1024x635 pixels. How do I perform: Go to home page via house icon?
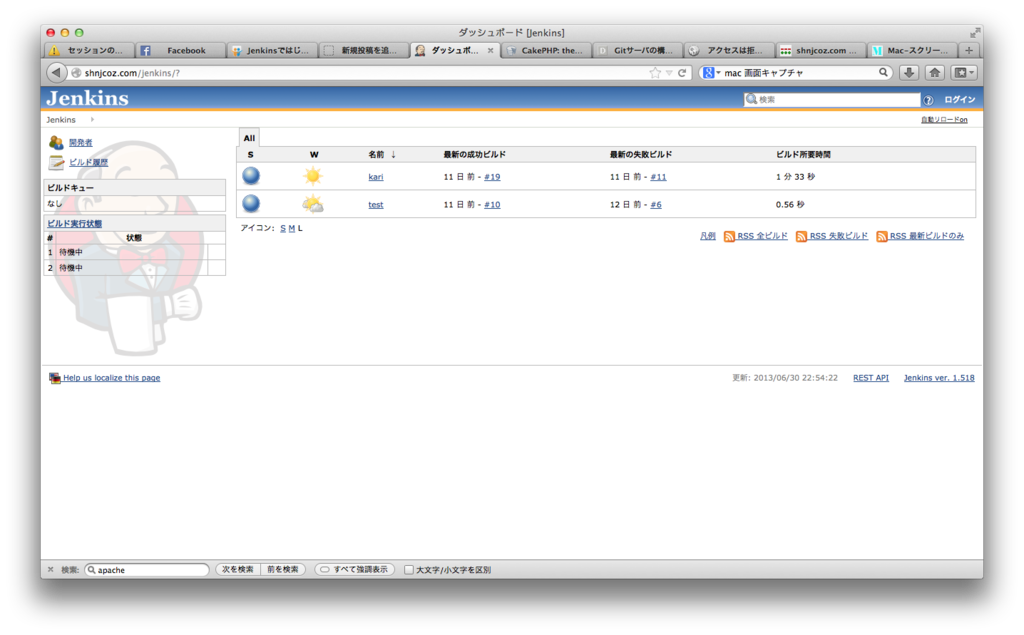click(x=935, y=73)
